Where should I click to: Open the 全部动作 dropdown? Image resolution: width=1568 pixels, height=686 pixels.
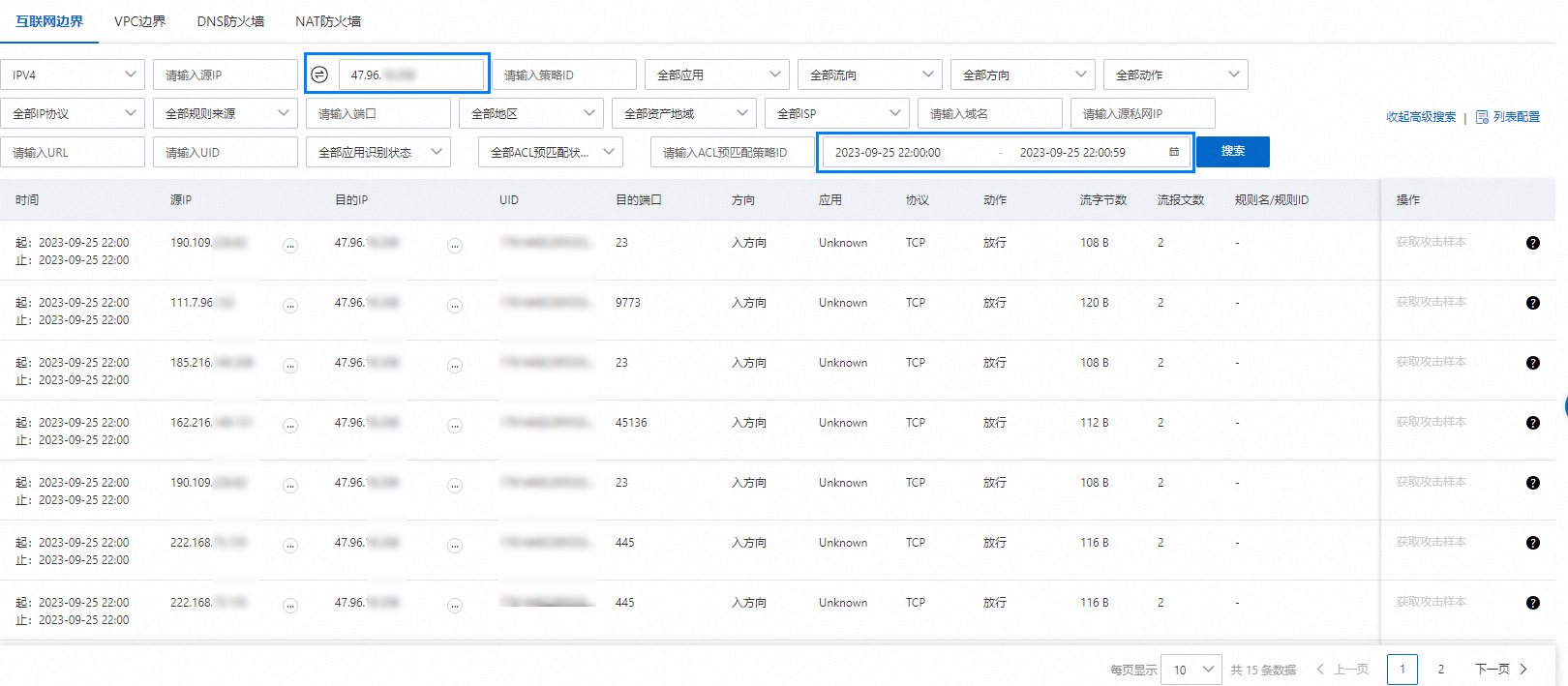tap(1176, 75)
